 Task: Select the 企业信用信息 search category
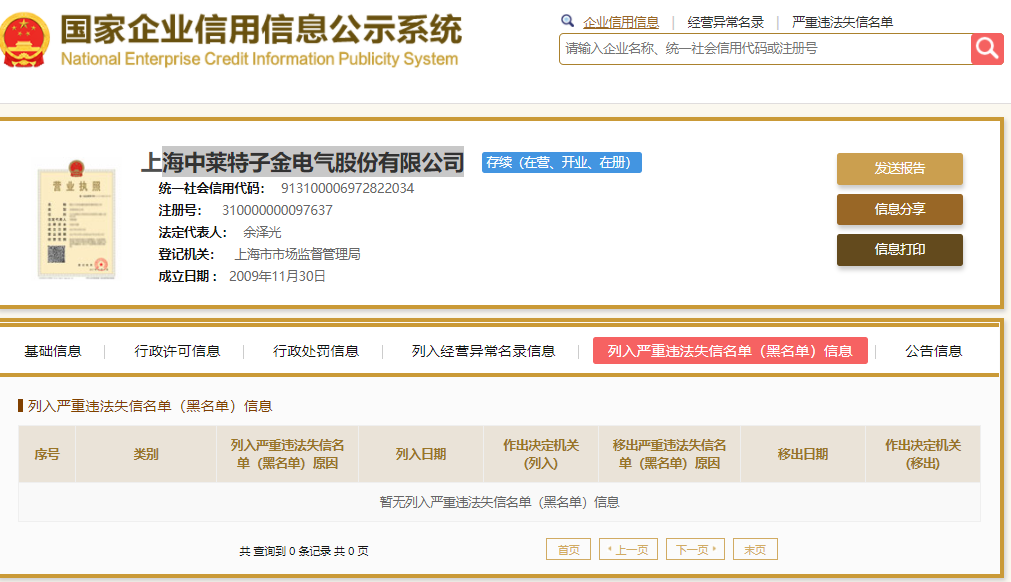coord(621,23)
